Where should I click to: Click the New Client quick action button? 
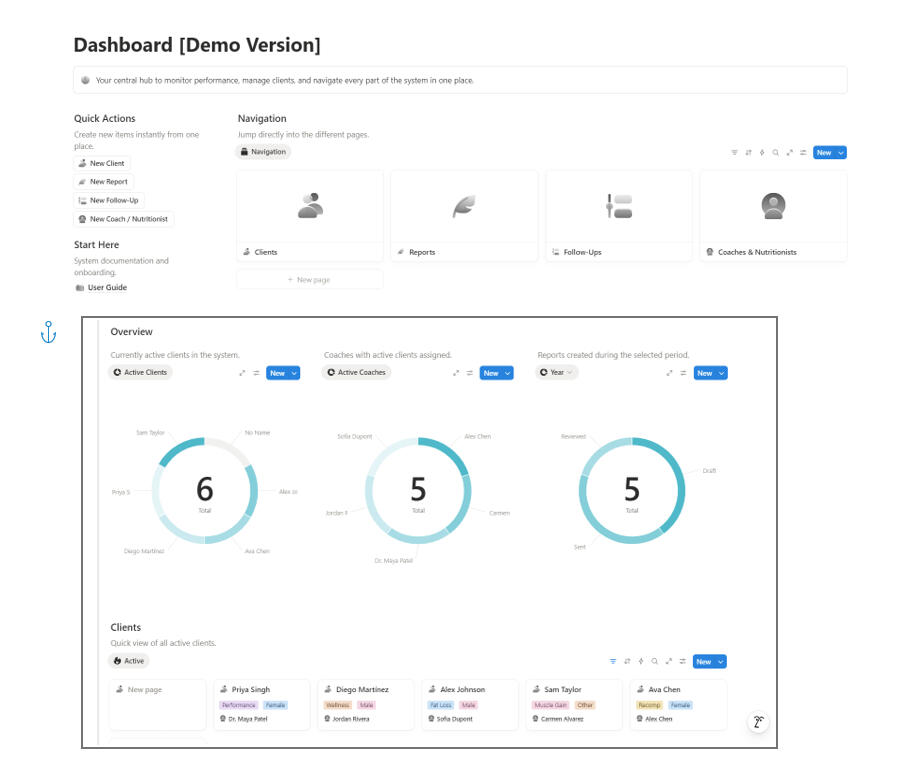pyautogui.click(x=102, y=163)
